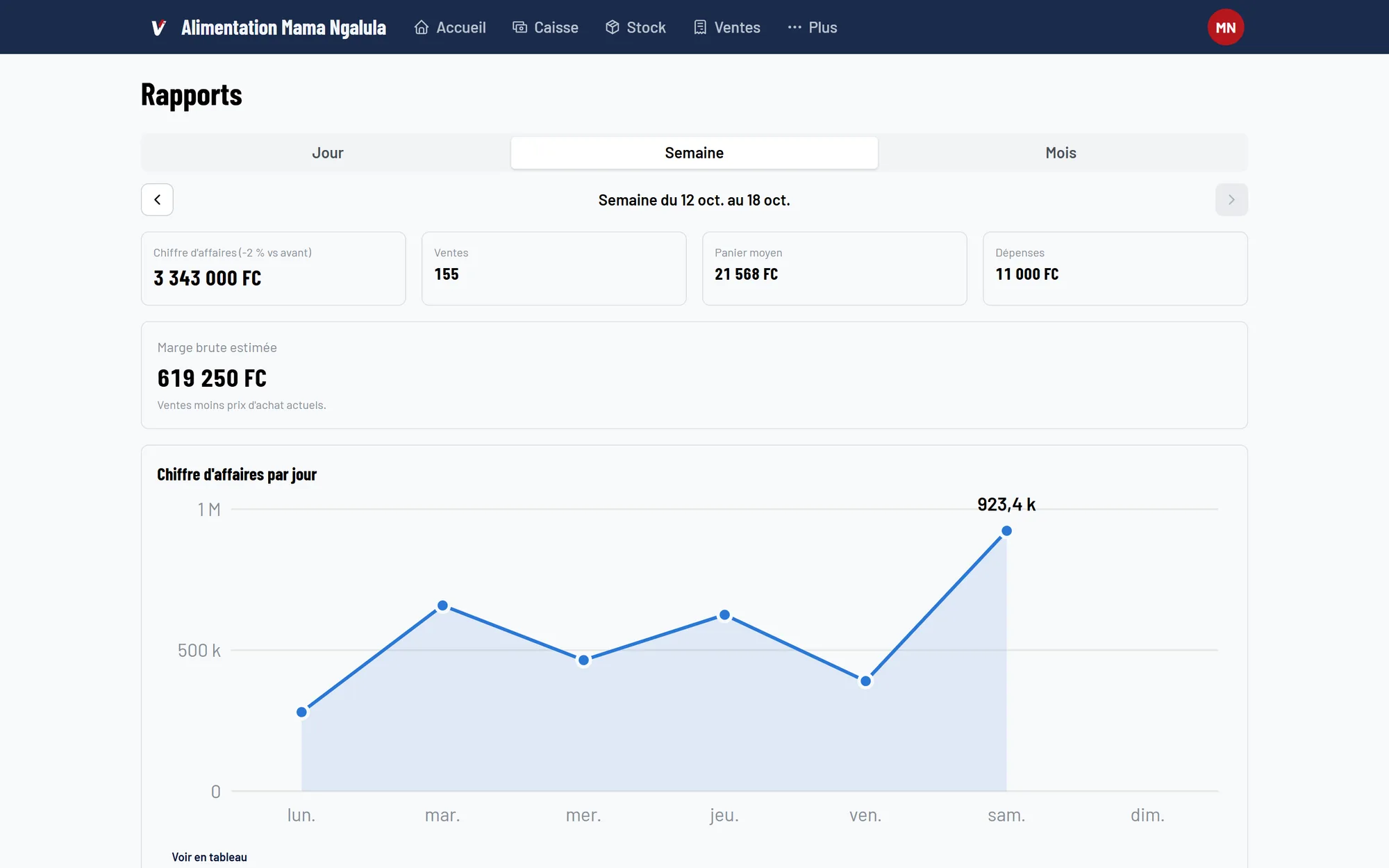Screen dimensions: 1389x868
Task: Open the Accueil home icon
Action: (422, 27)
